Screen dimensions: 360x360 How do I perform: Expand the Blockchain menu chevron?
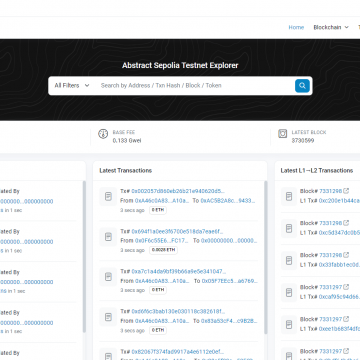[x=346, y=27]
